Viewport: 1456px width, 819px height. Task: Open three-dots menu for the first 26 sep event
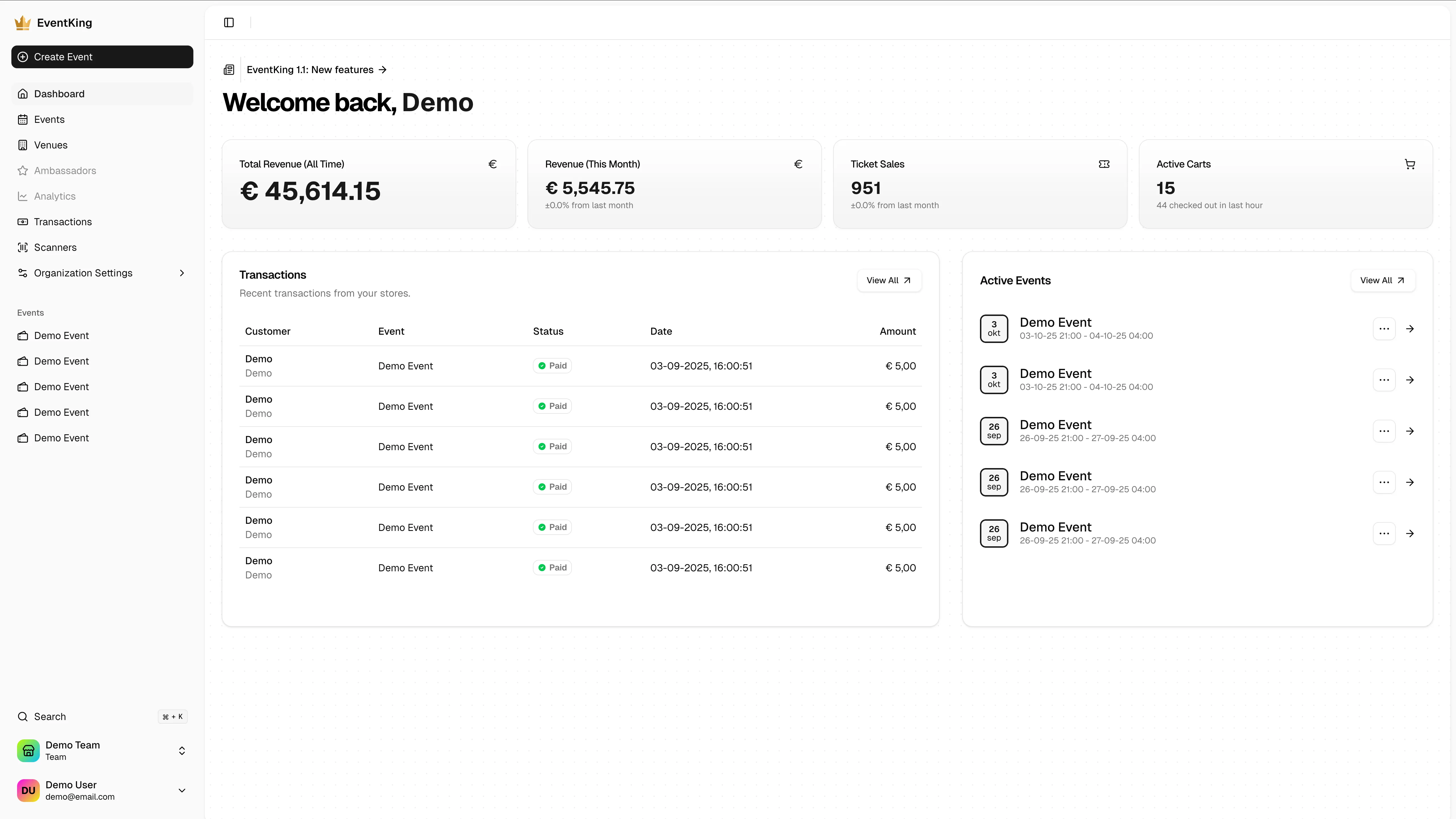click(x=1384, y=431)
